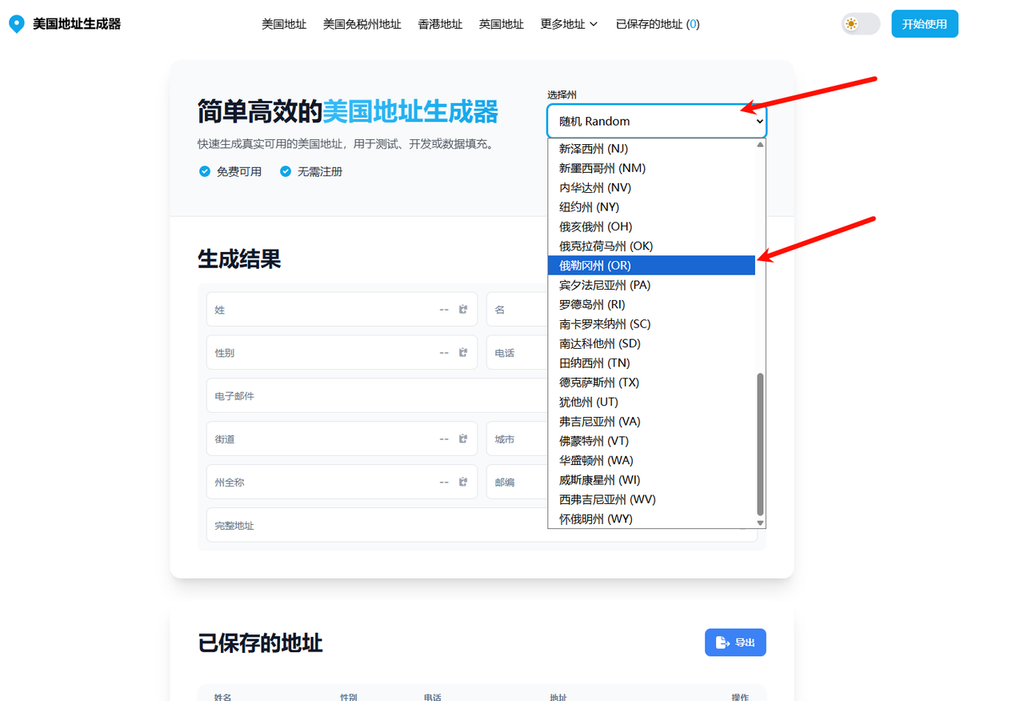This screenshot has height=701, width=1024.
Task: Choose 内华达州 (NV) in the dropdown
Action: (x=651, y=187)
